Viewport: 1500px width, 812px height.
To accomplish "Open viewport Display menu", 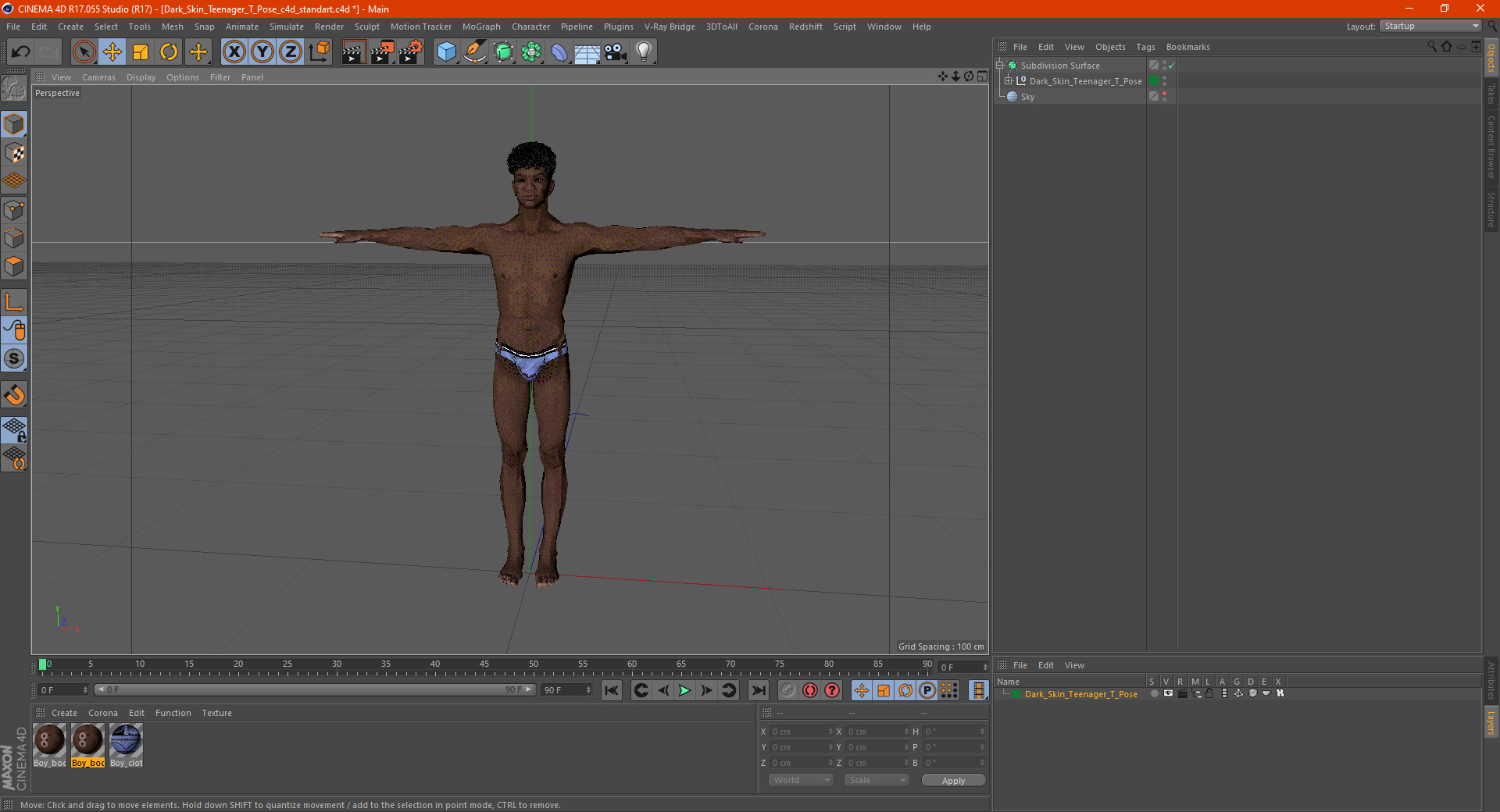I will point(141,77).
